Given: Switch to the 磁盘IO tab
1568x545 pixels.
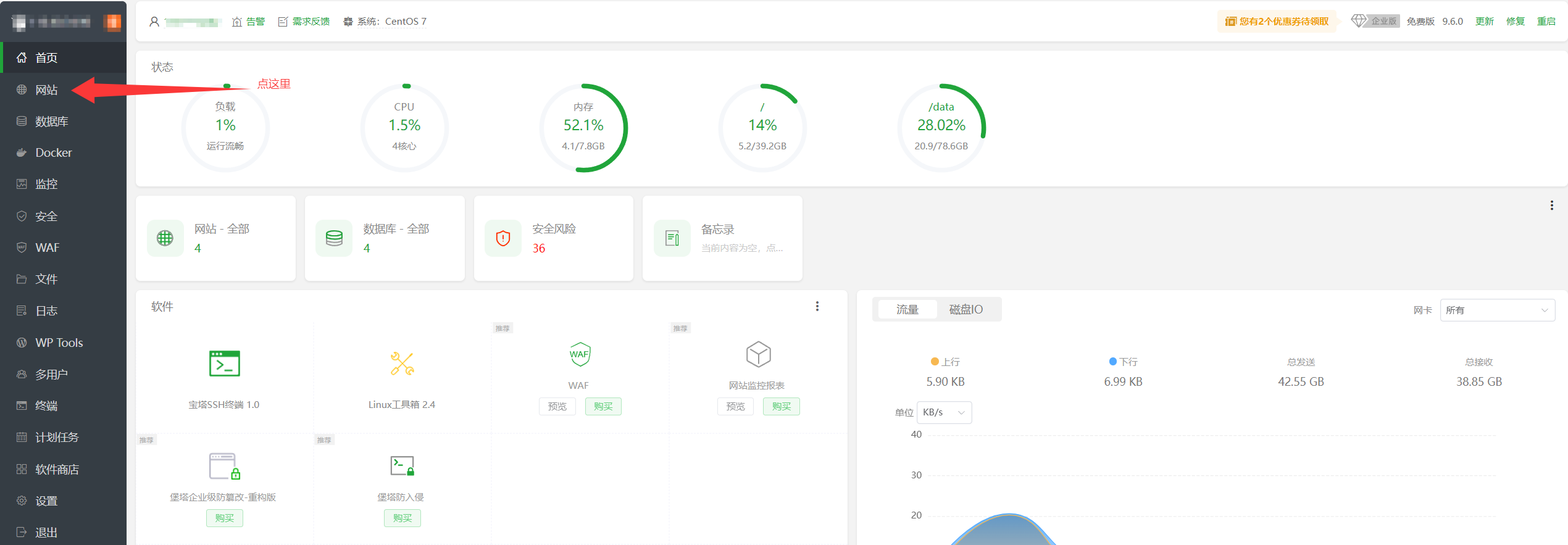Looking at the screenshot, I should coord(965,309).
